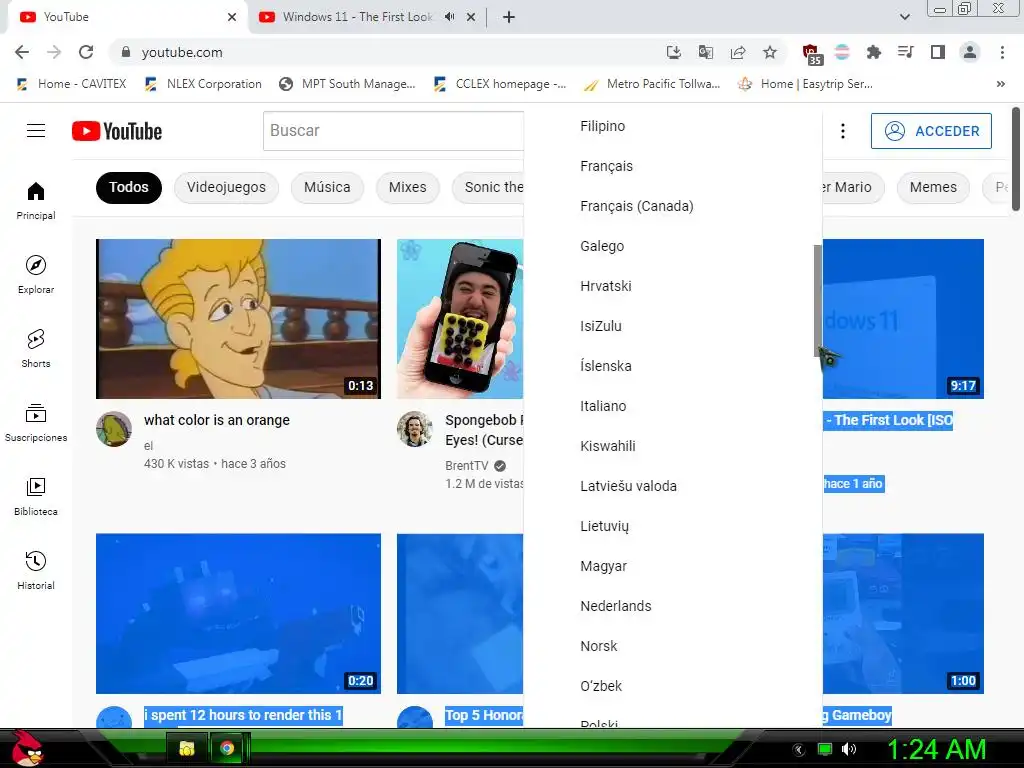Open uBlock shield extension showing 35
This screenshot has width=1024, height=768.
[x=811, y=54]
